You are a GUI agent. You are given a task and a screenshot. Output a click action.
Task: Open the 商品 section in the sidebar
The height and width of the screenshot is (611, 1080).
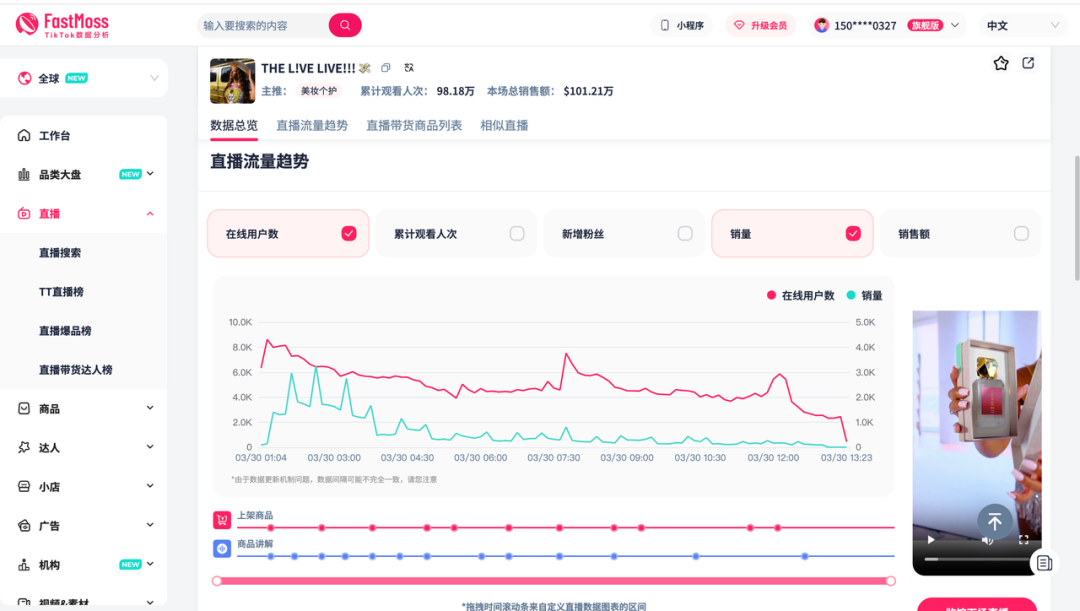click(x=24, y=408)
